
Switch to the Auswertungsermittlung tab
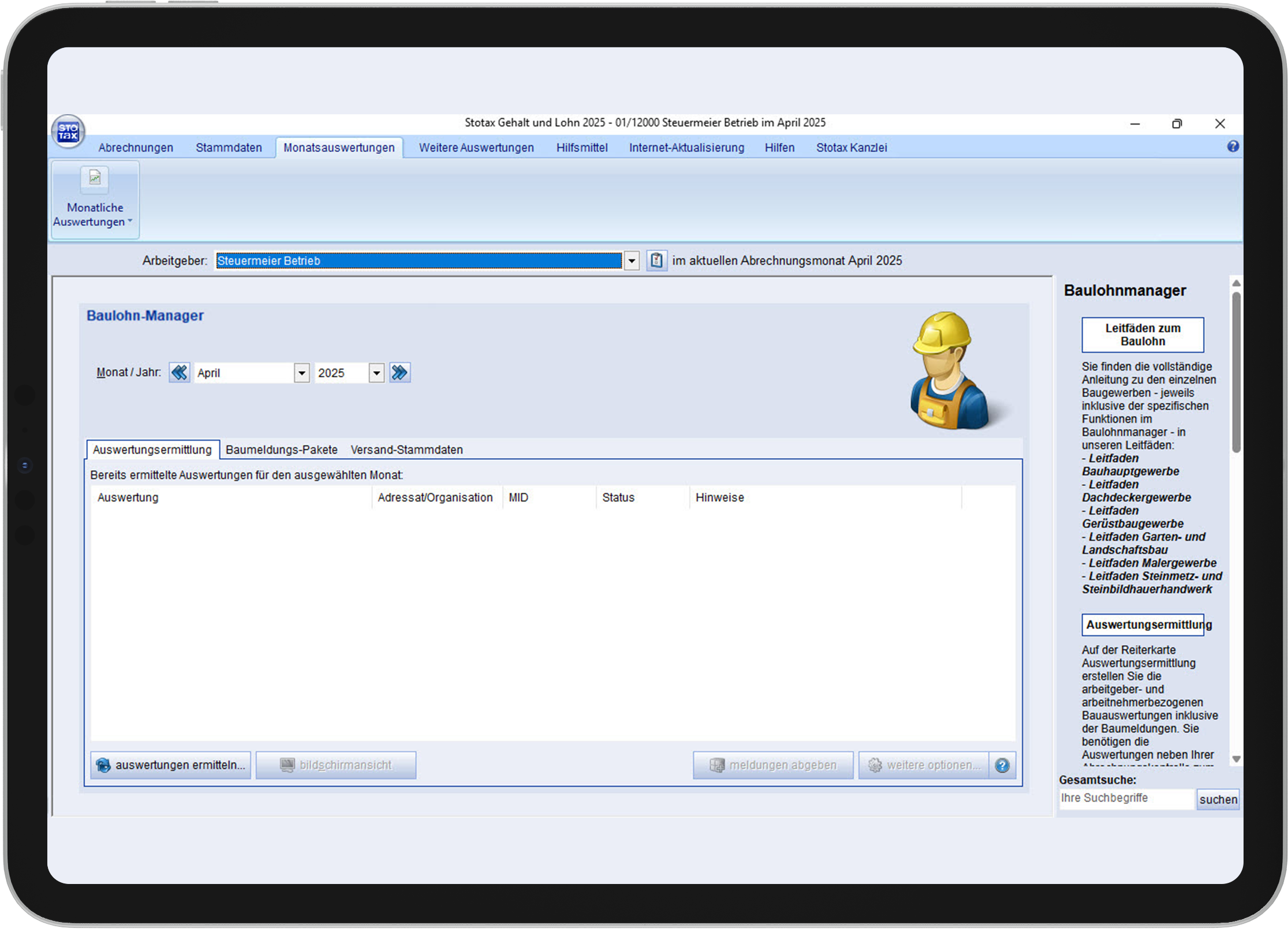[152, 449]
